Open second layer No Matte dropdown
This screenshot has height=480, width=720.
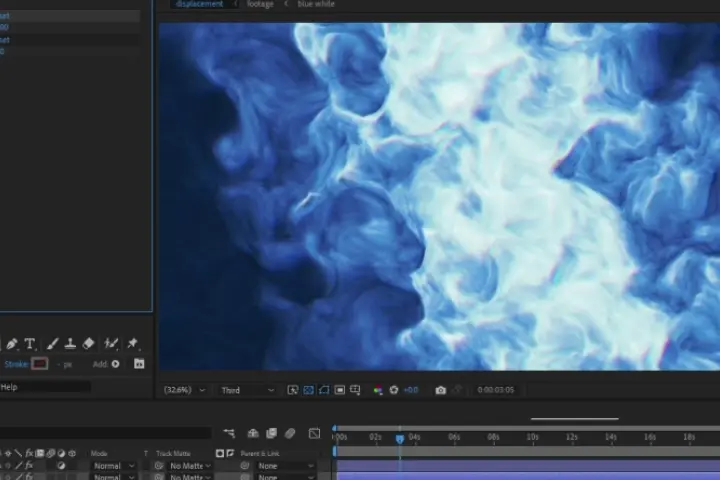(190, 476)
